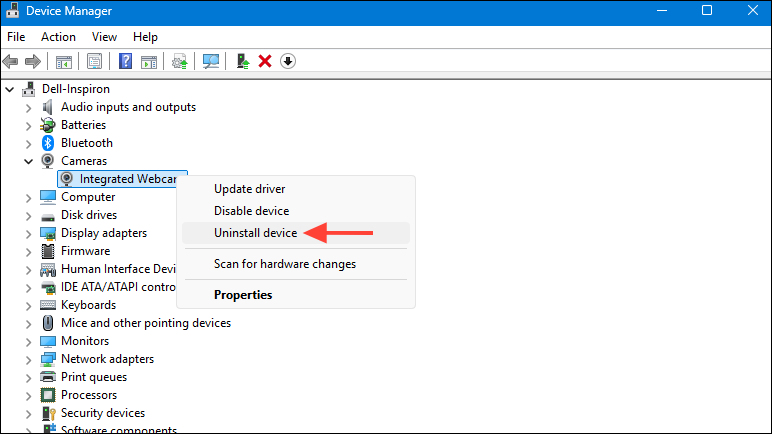Viewport: 772px width, 434px height.
Task: Open the View menu
Action: pos(104,37)
